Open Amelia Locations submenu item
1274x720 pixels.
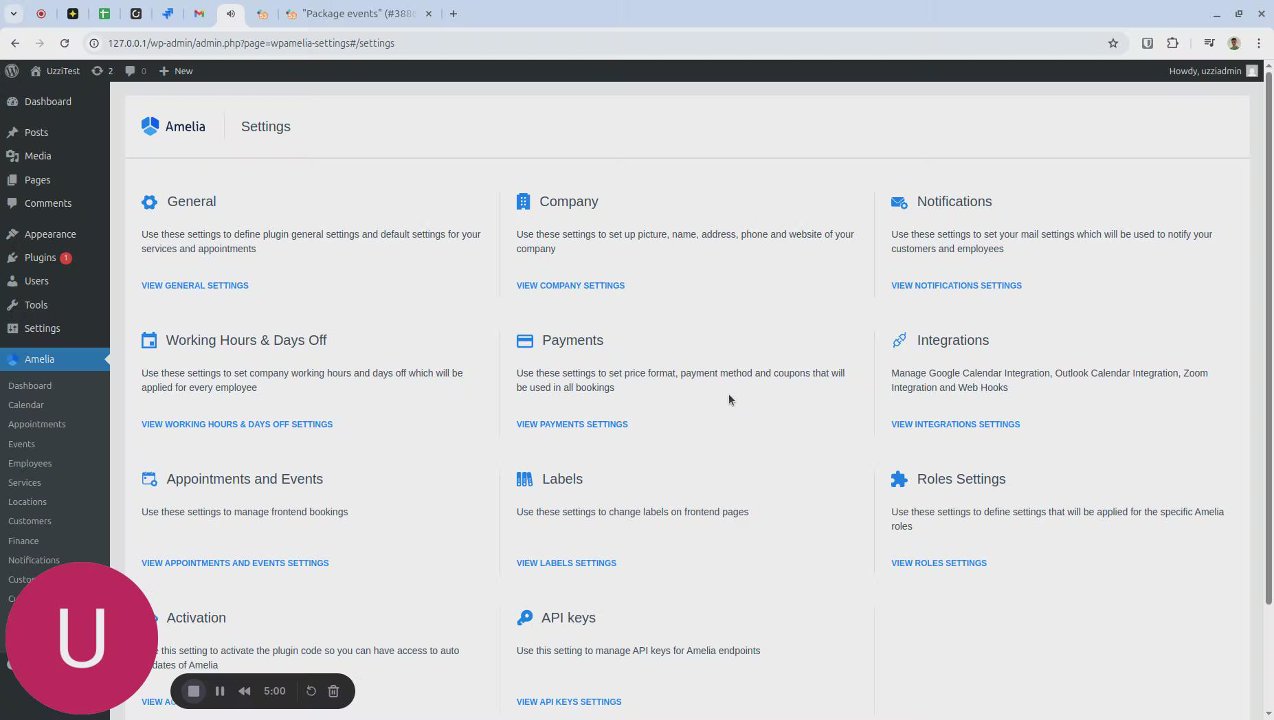click(27, 502)
